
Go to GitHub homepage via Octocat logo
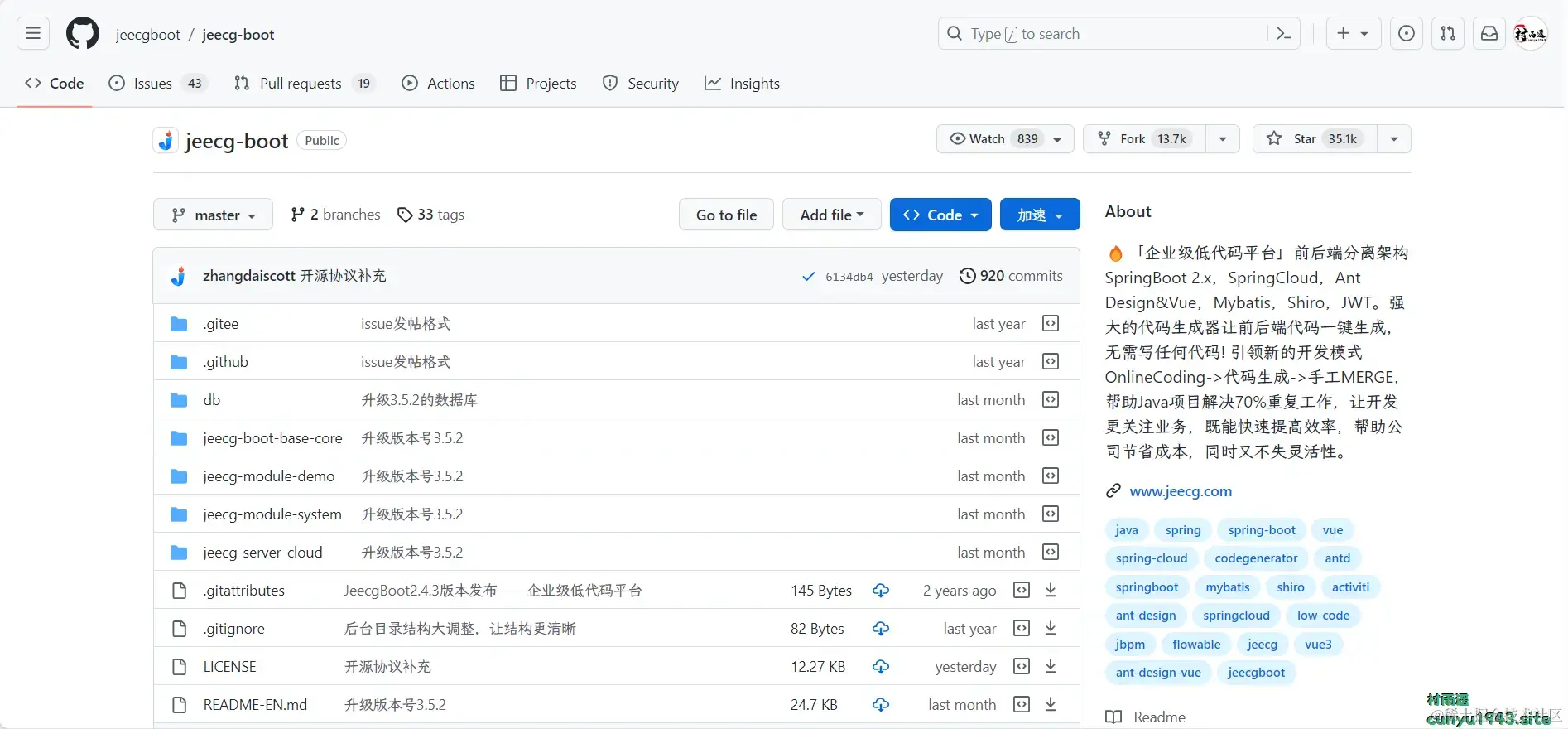click(83, 34)
